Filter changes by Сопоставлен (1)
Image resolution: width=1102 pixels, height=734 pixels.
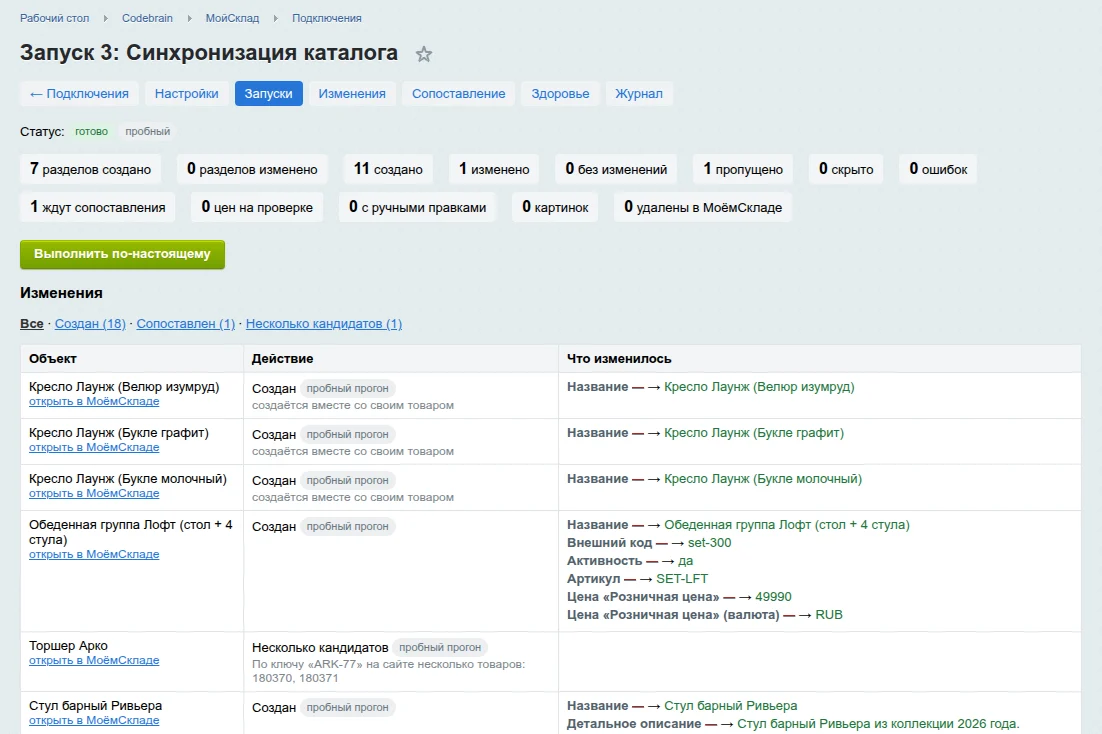click(x=186, y=323)
